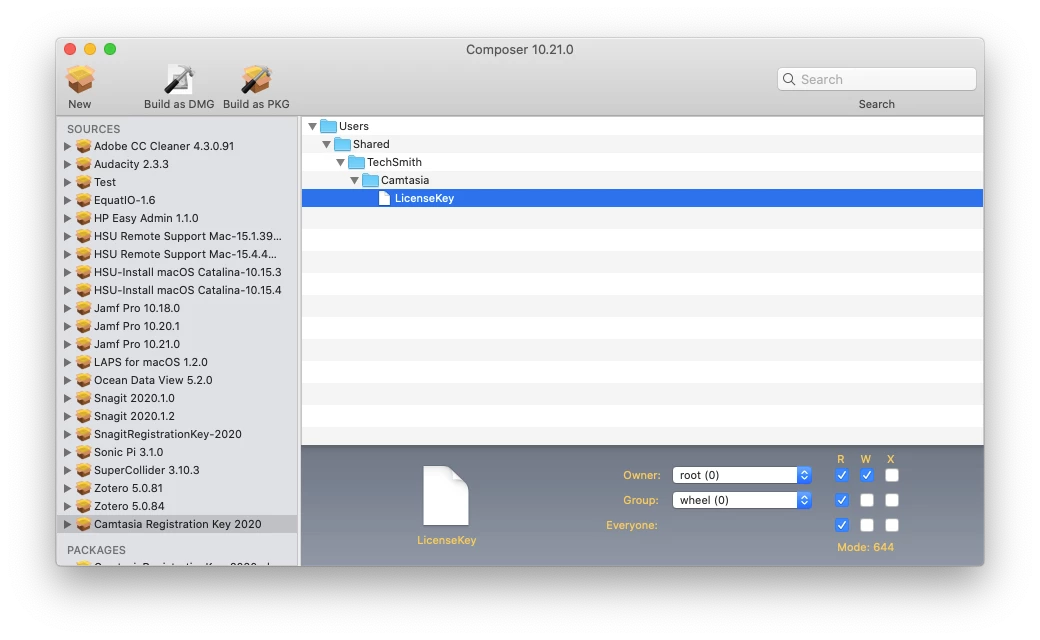Uncheck Owner read permission checkbox
The width and height of the screenshot is (1040, 640).
pyautogui.click(x=842, y=475)
